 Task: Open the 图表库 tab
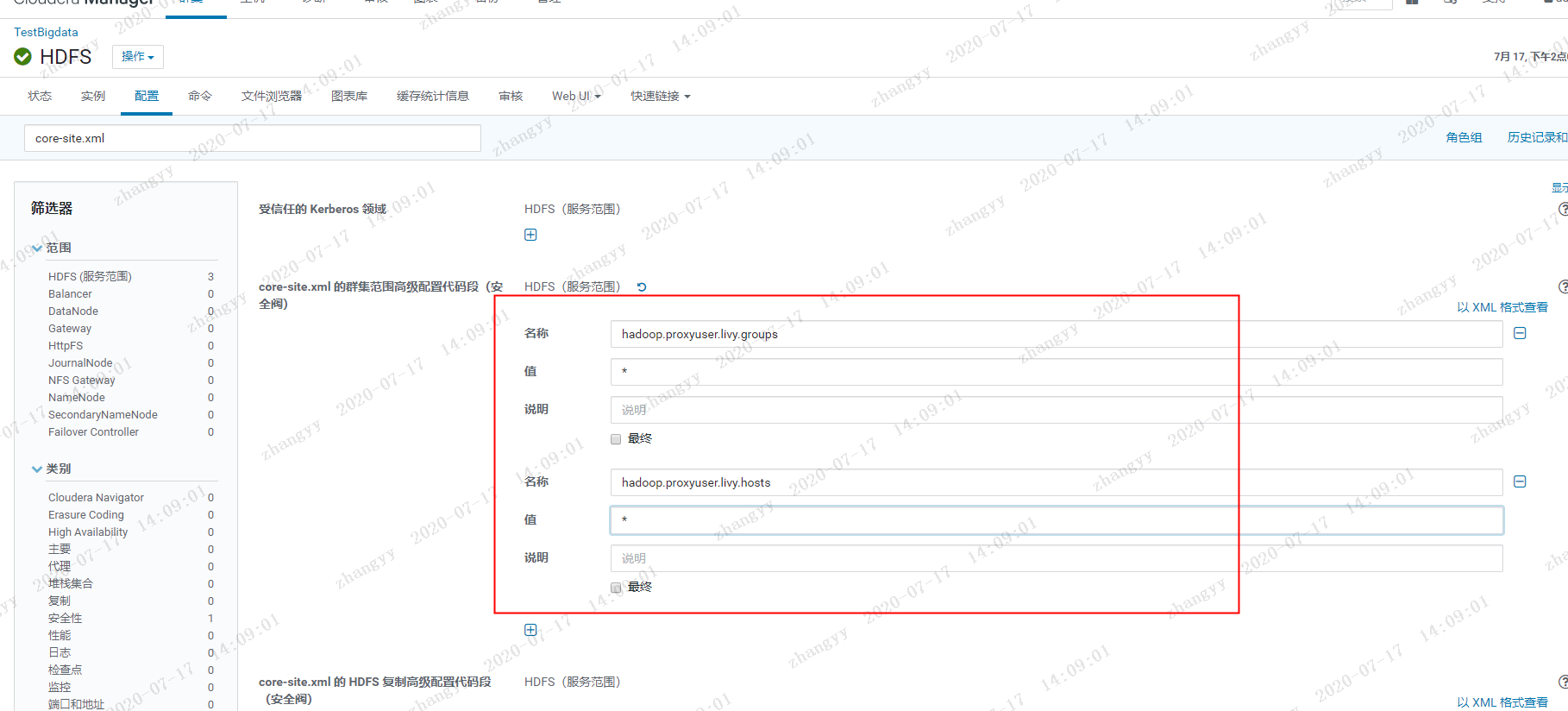click(x=349, y=96)
